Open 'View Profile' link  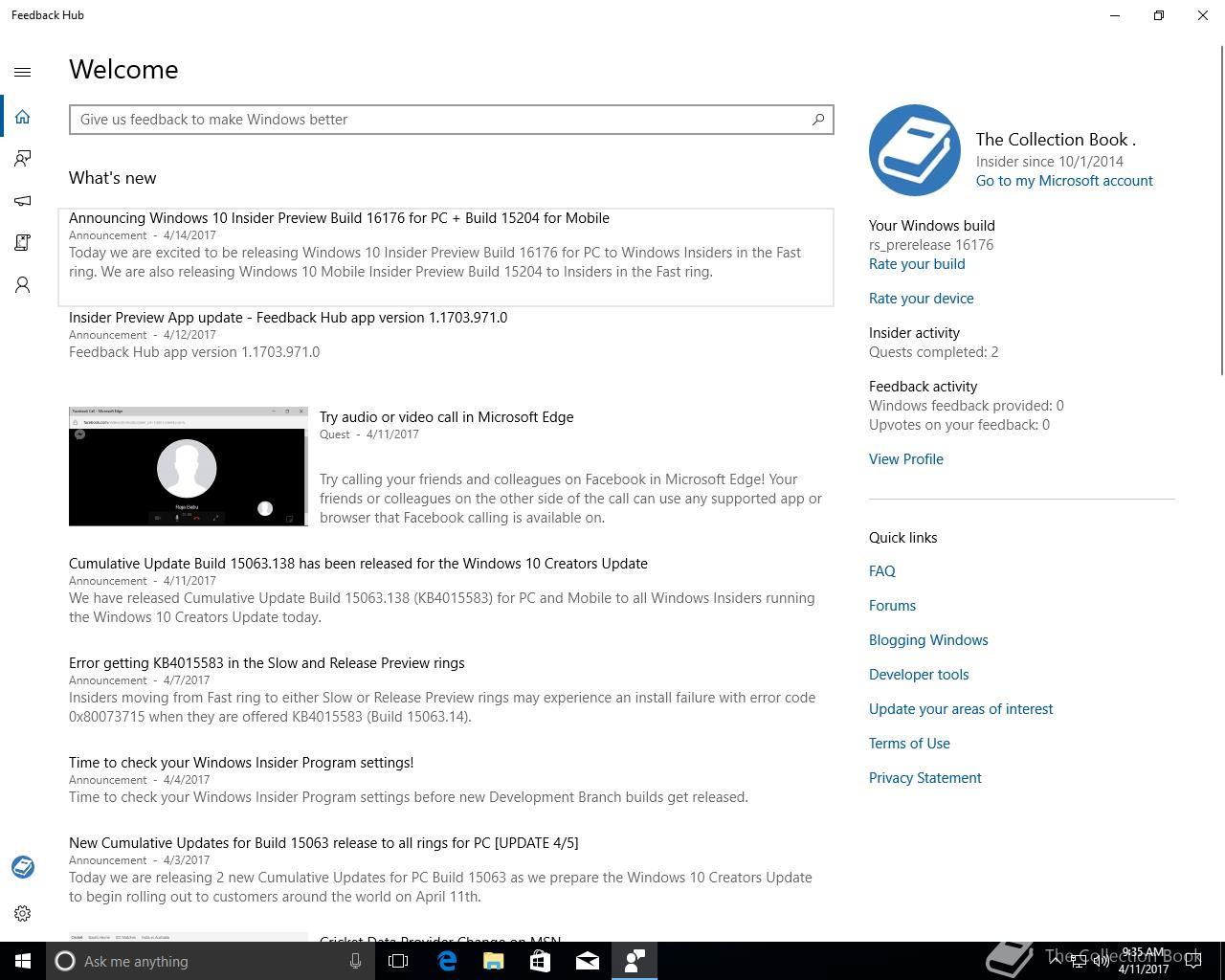click(906, 459)
